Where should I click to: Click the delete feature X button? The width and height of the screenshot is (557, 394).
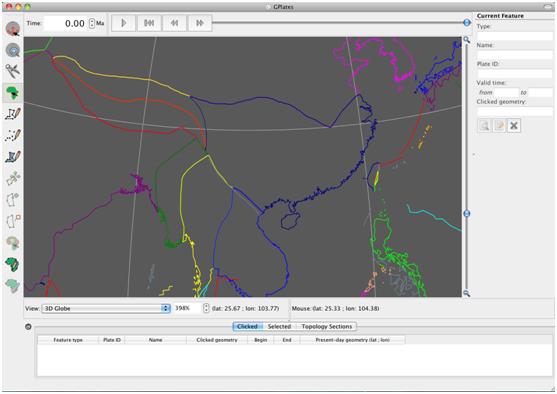tap(514, 125)
